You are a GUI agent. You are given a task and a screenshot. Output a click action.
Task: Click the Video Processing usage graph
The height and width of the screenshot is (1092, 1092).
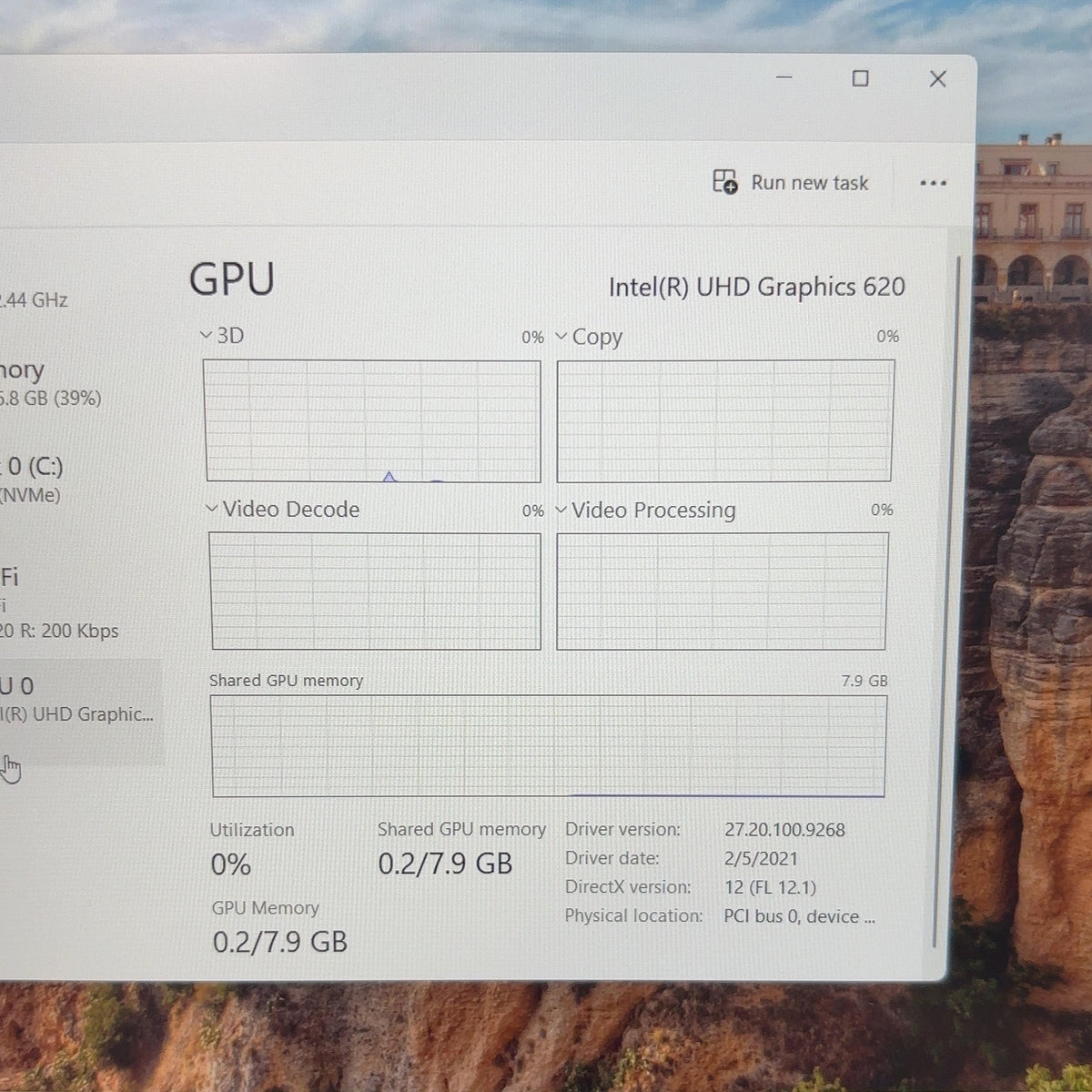click(x=722, y=591)
